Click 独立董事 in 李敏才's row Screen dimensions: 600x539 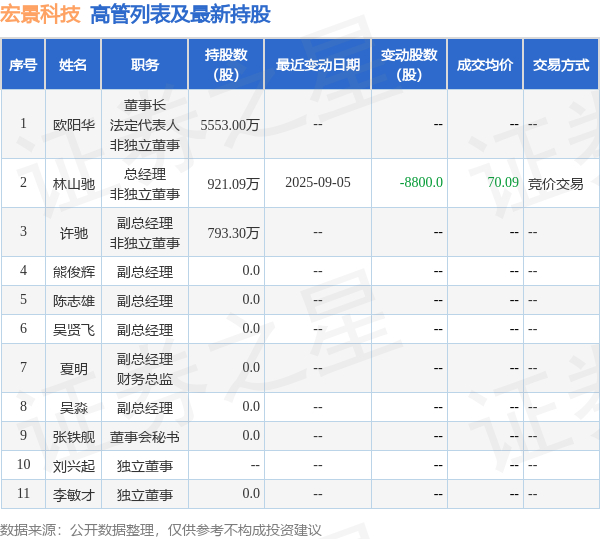(145, 495)
